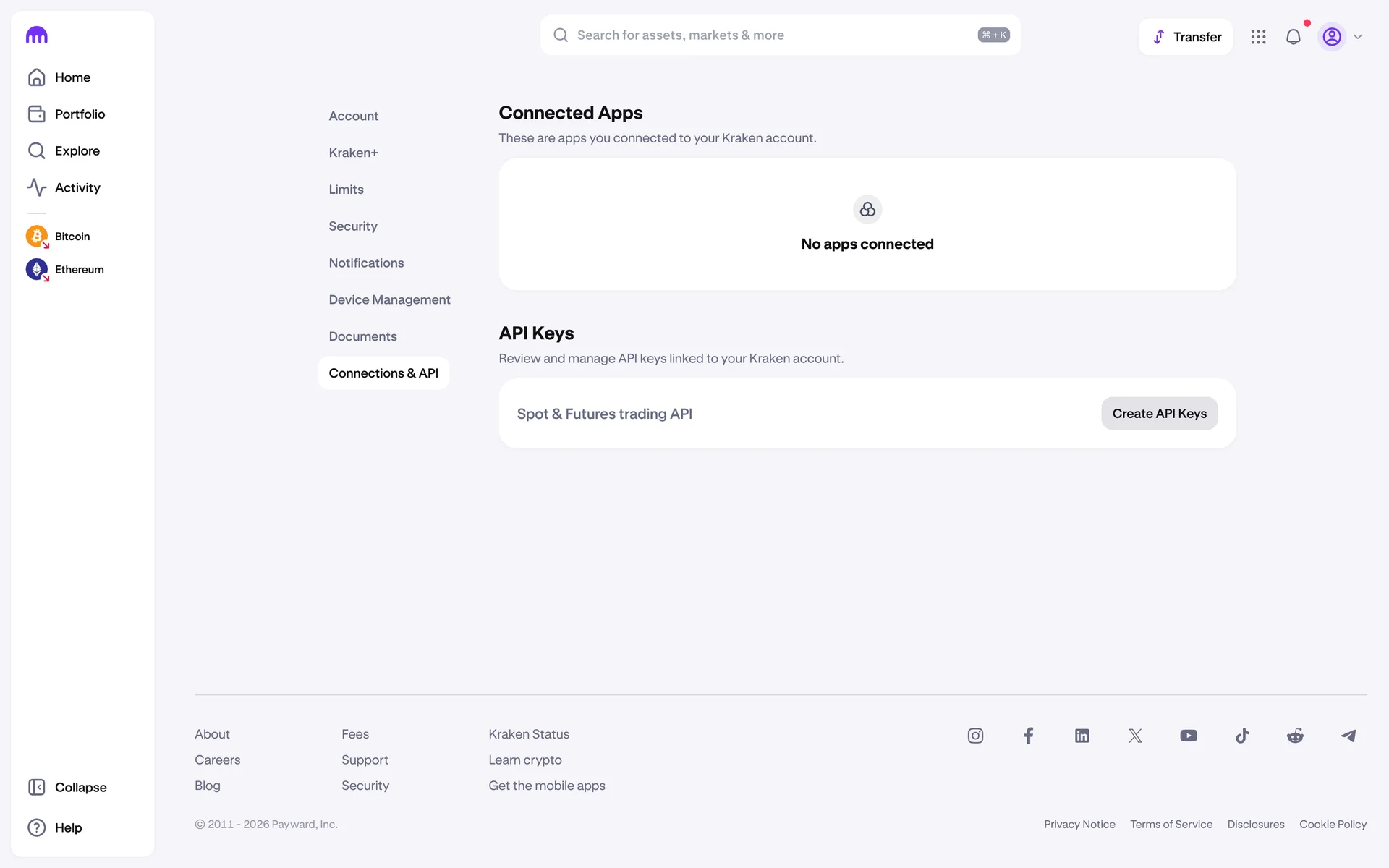
Task: Open the Kraken Status link
Action: coord(529,734)
